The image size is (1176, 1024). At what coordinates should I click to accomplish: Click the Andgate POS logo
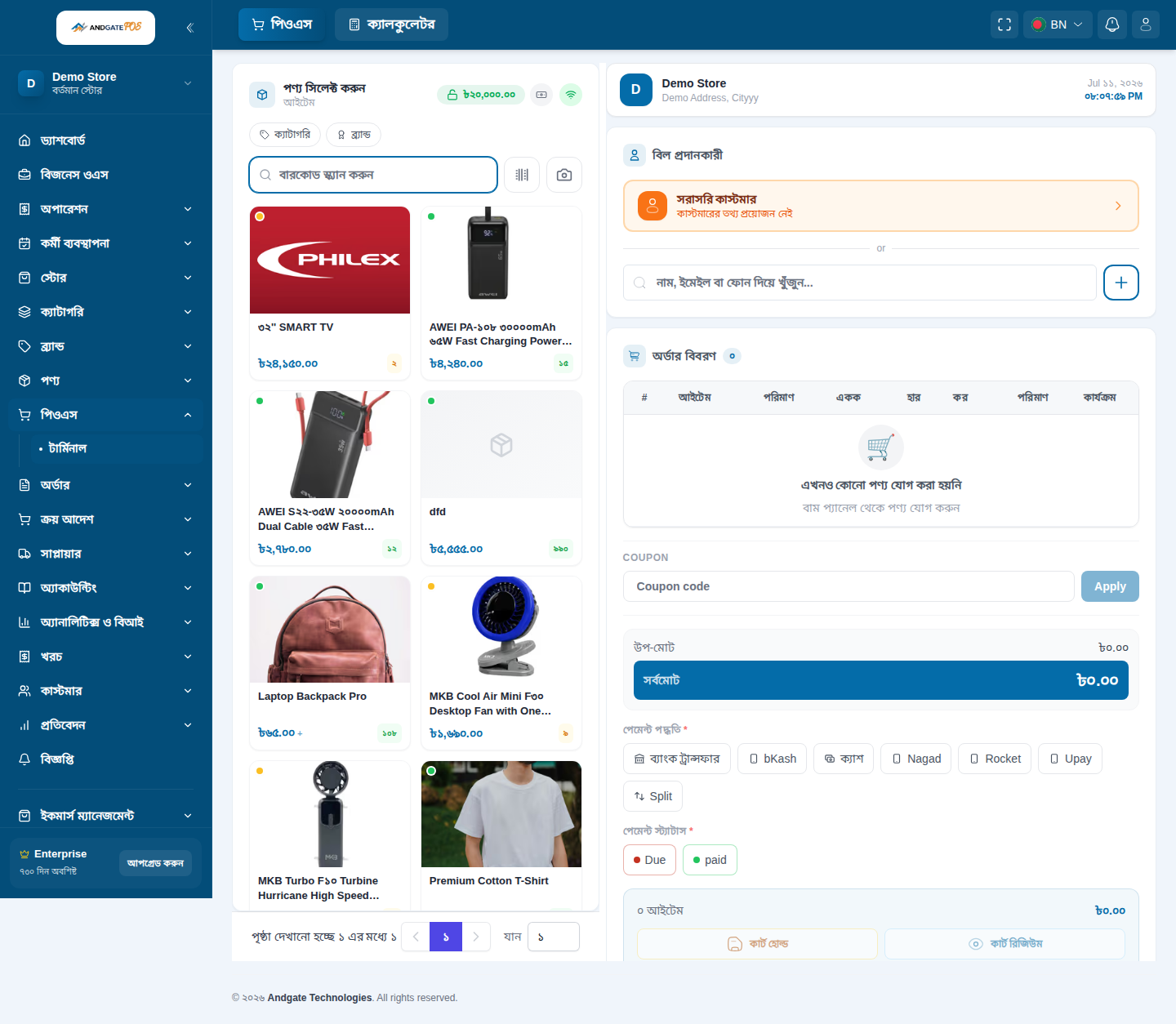click(106, 28)
